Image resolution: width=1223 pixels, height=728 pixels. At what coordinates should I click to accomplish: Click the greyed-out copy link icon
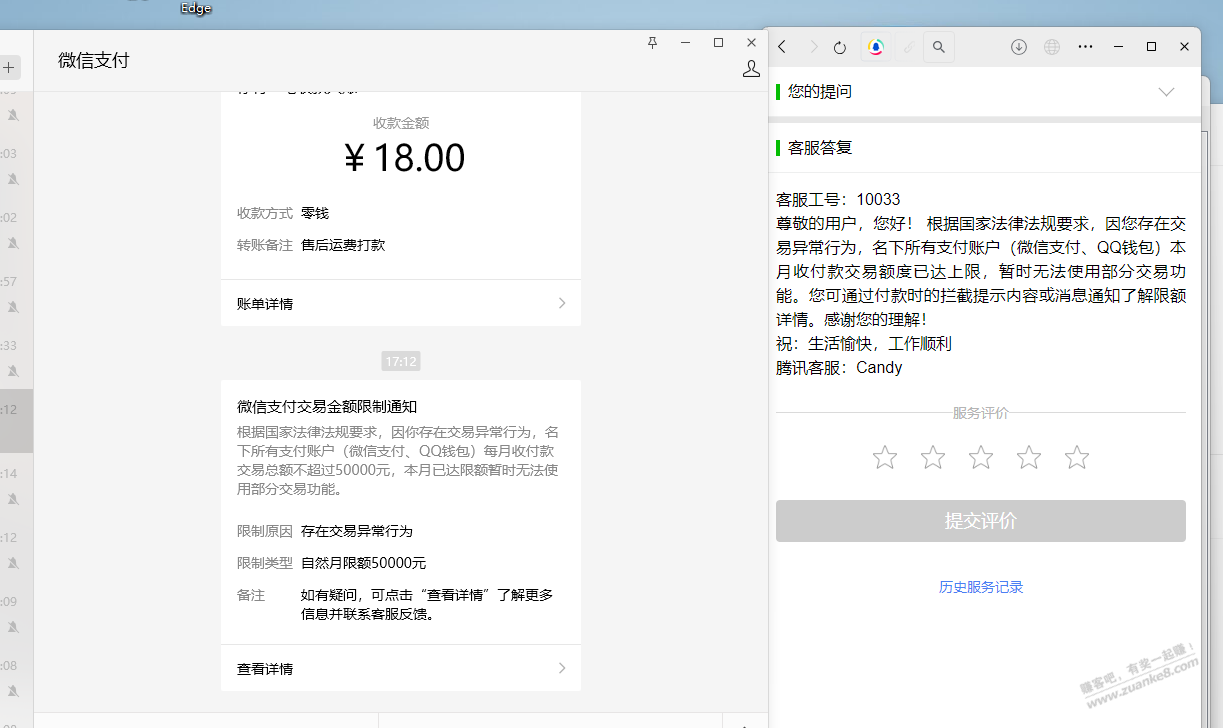click(x=908, y=47)
